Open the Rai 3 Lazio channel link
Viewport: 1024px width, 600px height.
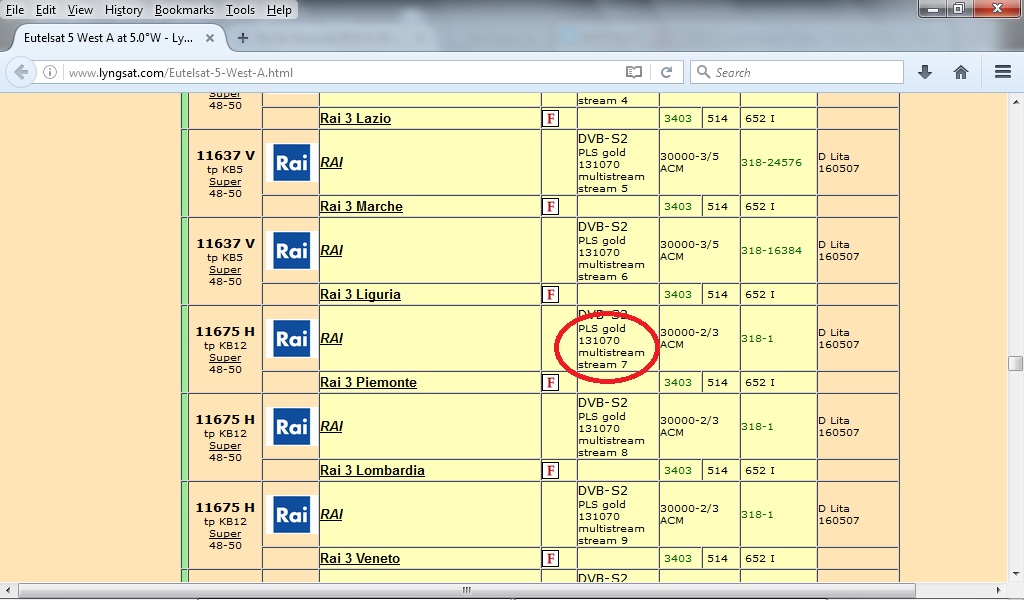click(355, 118)
